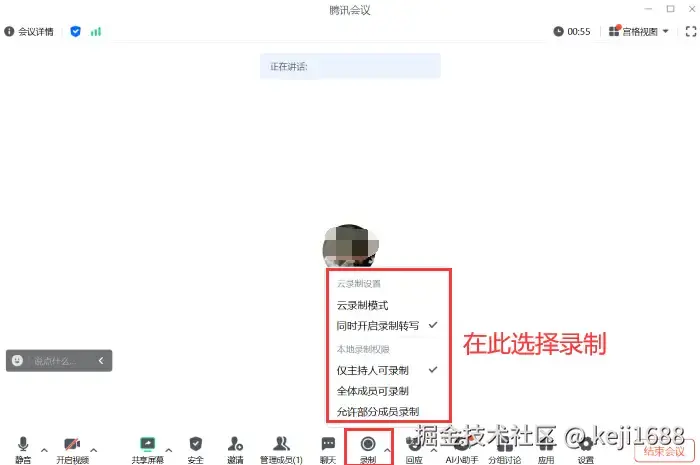Open the 宫格视图 layout dropdown

pos(639,31)
